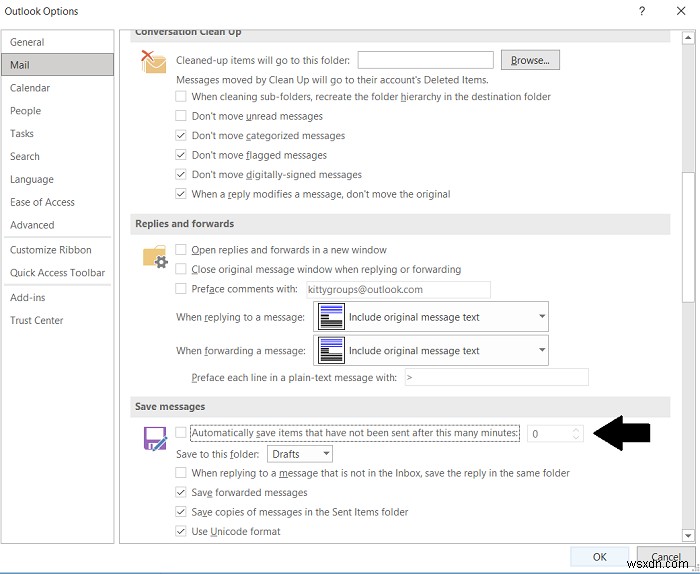
Task: Click the scrollbar up arrow
Action: (688, 38)
